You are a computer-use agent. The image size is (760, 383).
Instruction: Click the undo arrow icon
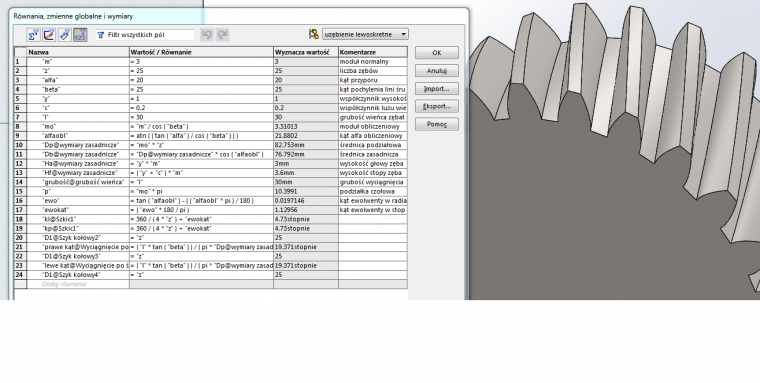[207, 35]
